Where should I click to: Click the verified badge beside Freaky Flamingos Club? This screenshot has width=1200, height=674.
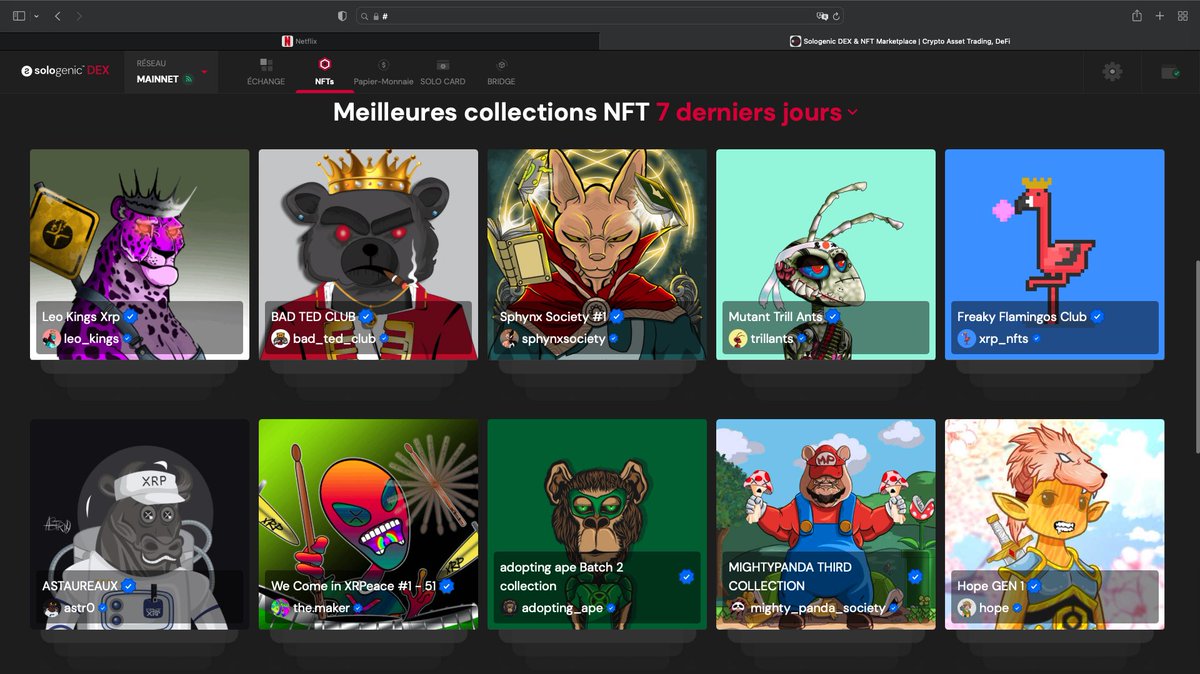tap(1097, 316)
